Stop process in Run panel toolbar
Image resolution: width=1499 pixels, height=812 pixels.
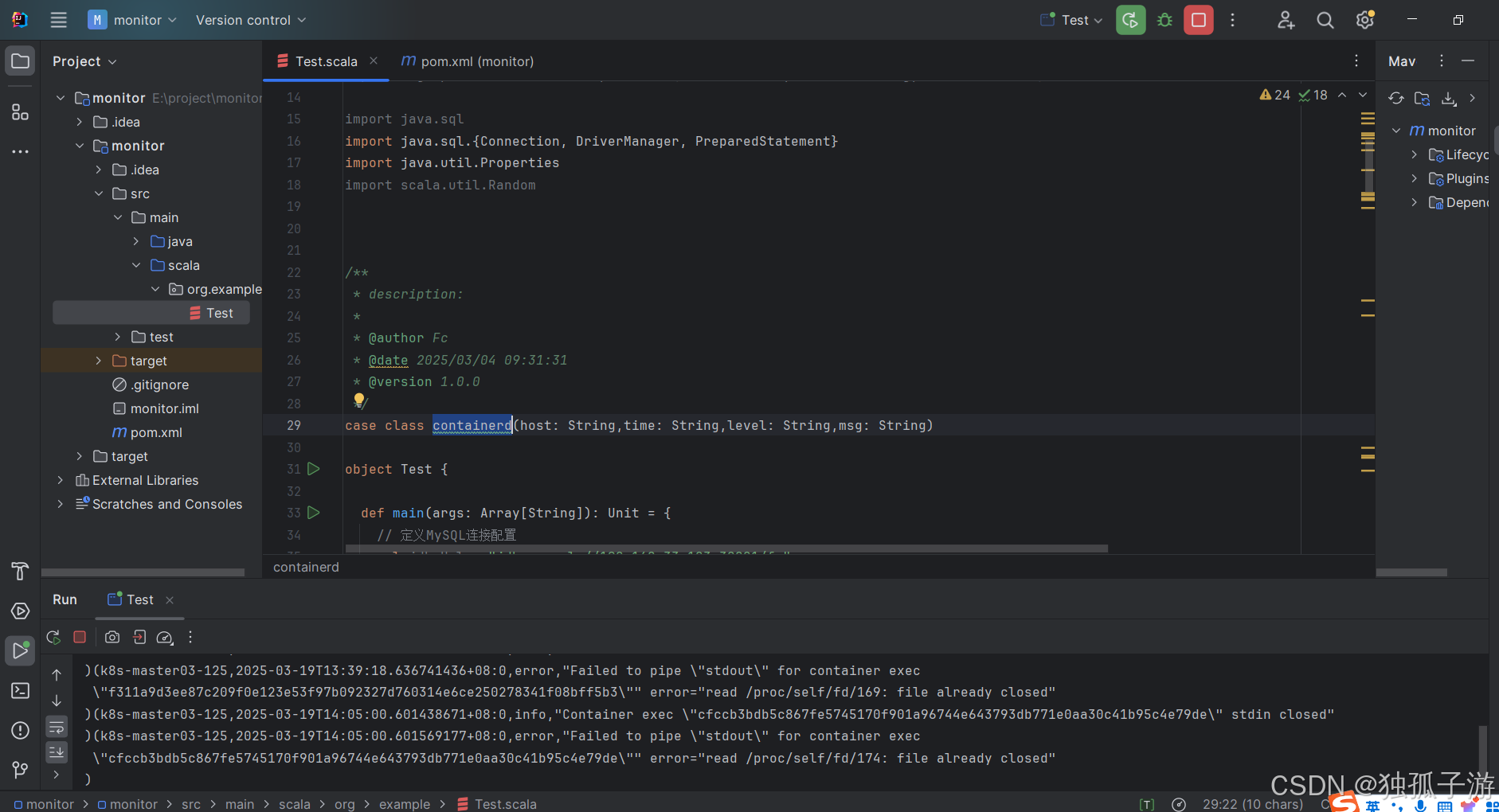click(80, 637)
